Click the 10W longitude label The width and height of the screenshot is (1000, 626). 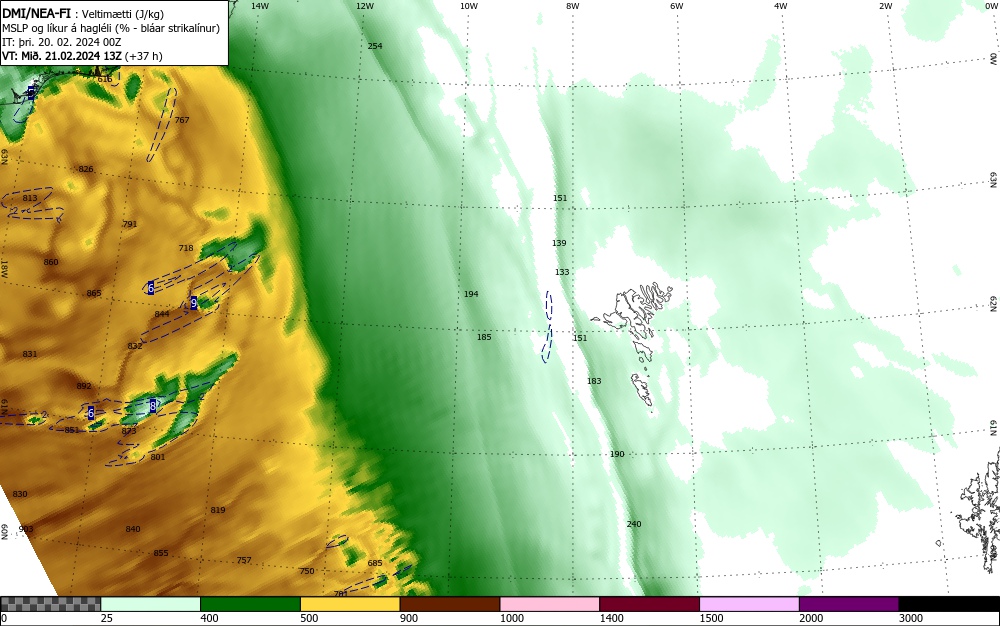tap(469, 6)
